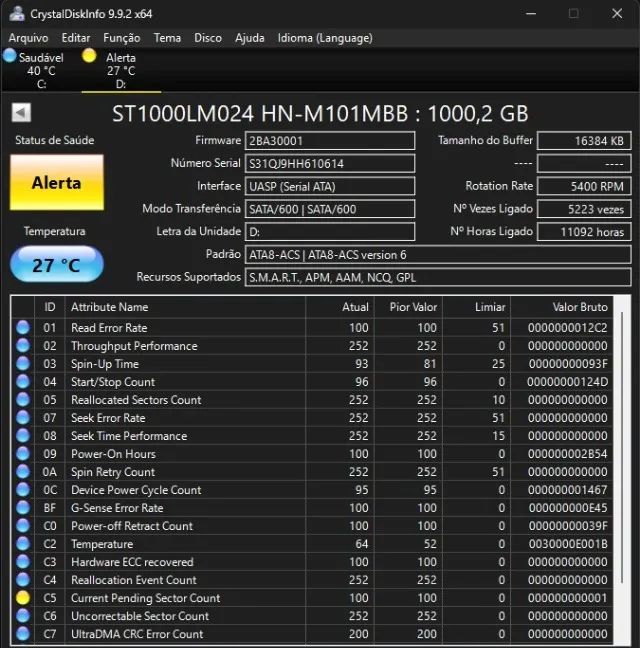Click status orb of Hardware ECC recovered row
The width and height of the screenshot is (640, 648).
(x=23, y=562)
